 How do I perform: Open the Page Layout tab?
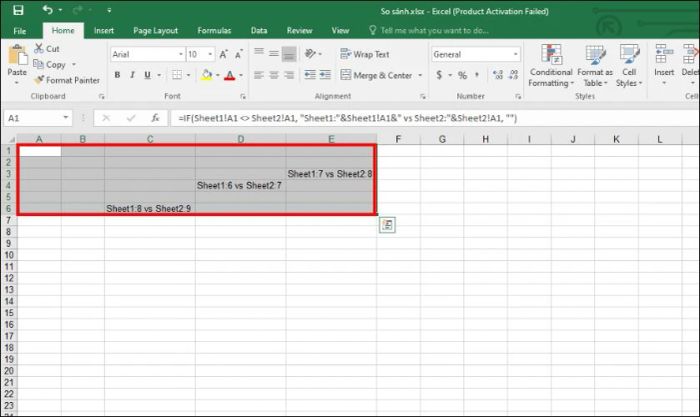pos(155,30)
